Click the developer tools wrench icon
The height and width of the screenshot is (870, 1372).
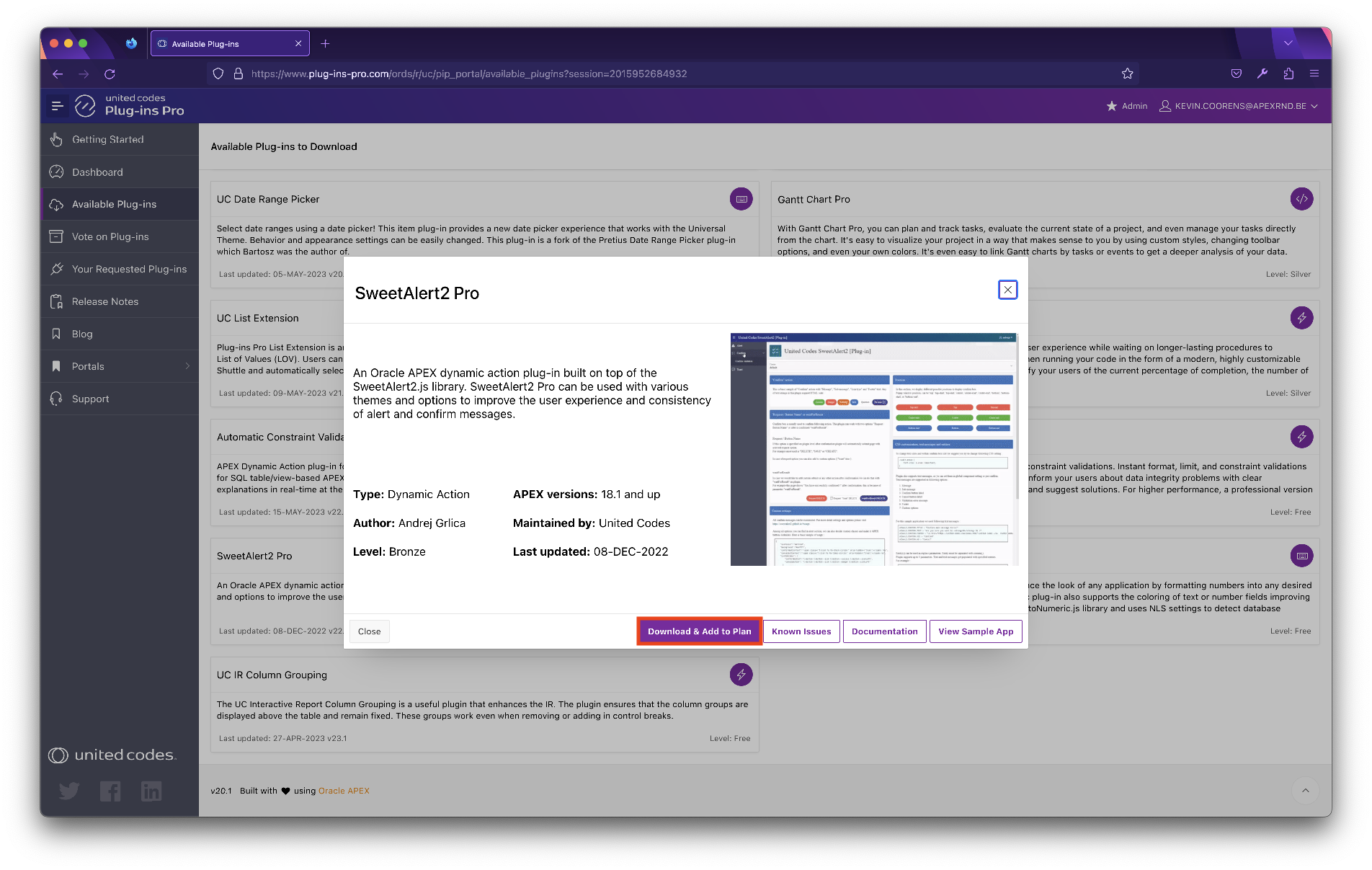pyautogui.click(x=1262, y=74)
